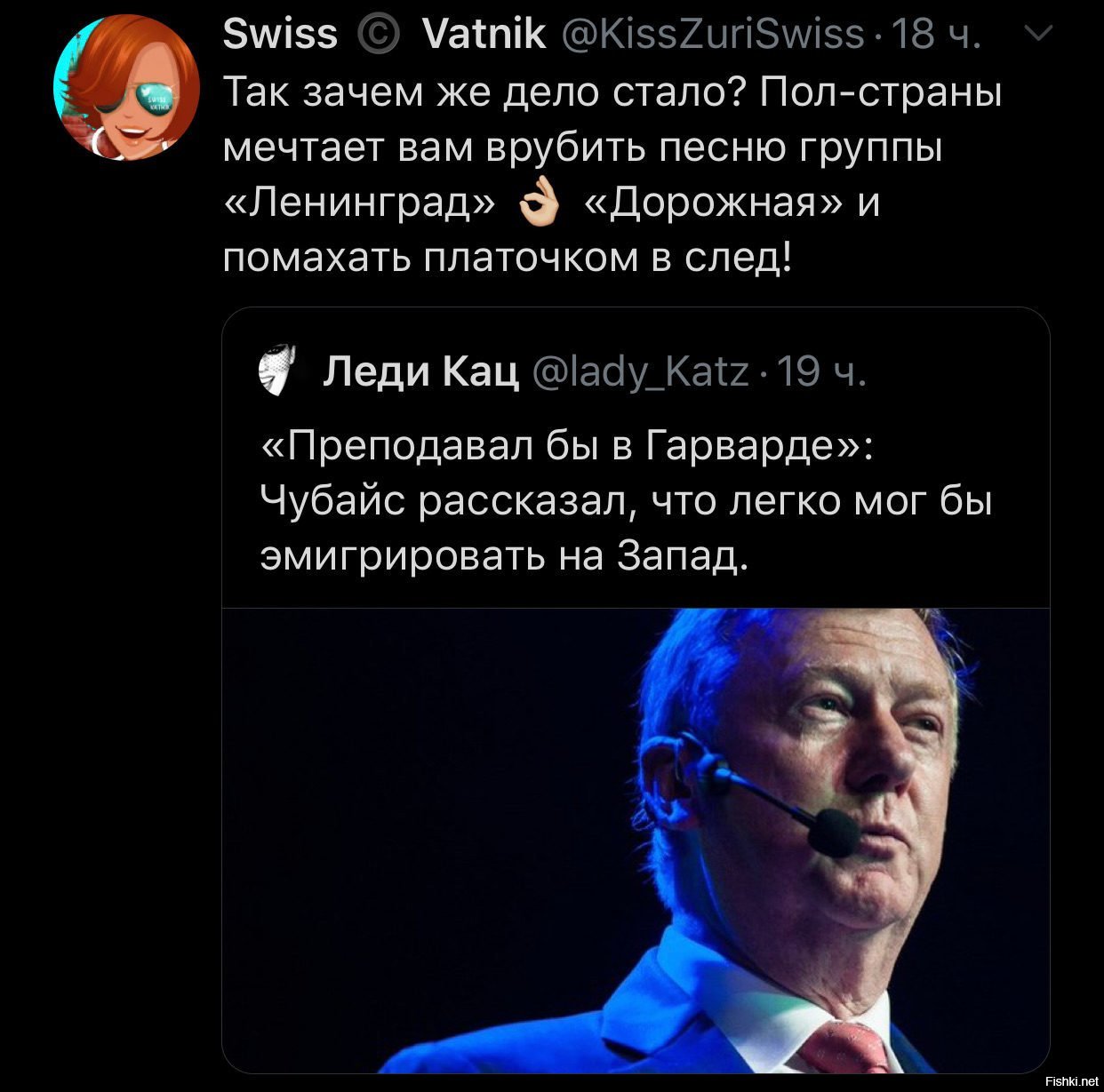
Task: Click the line «помахать платочком в след!»
Action: pyautogui.click(x=506, y=258)
